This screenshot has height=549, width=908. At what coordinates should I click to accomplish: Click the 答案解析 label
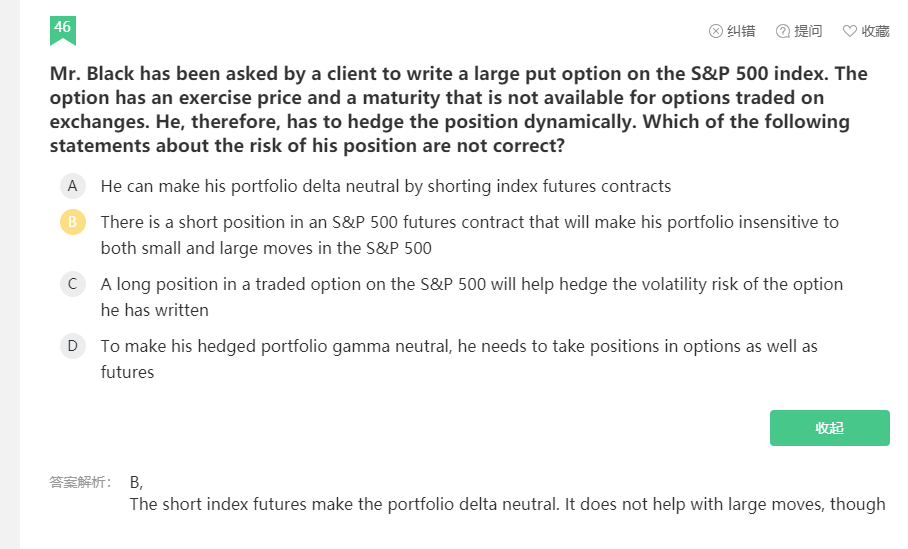80,482
